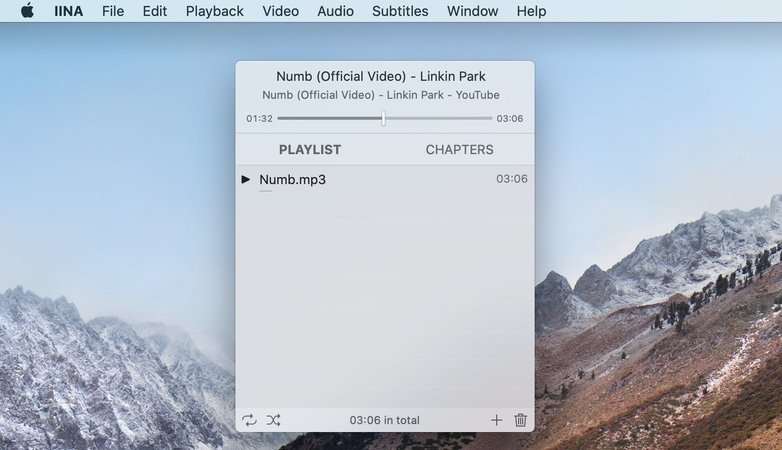Click the playback seek slider knob
This screenshot has width=782, height=450.
click(x=383, y=118)
